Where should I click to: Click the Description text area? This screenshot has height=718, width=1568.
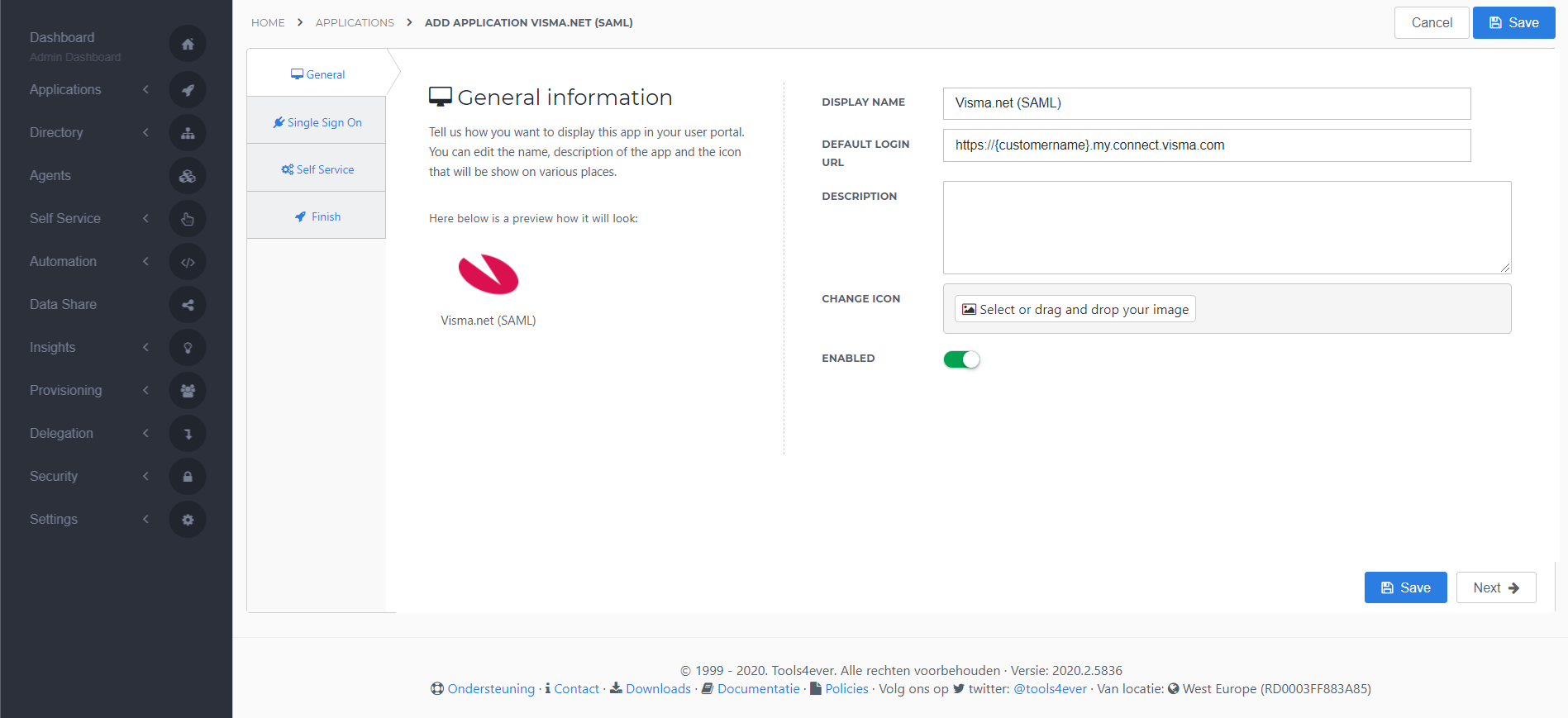coord(1227,227)
